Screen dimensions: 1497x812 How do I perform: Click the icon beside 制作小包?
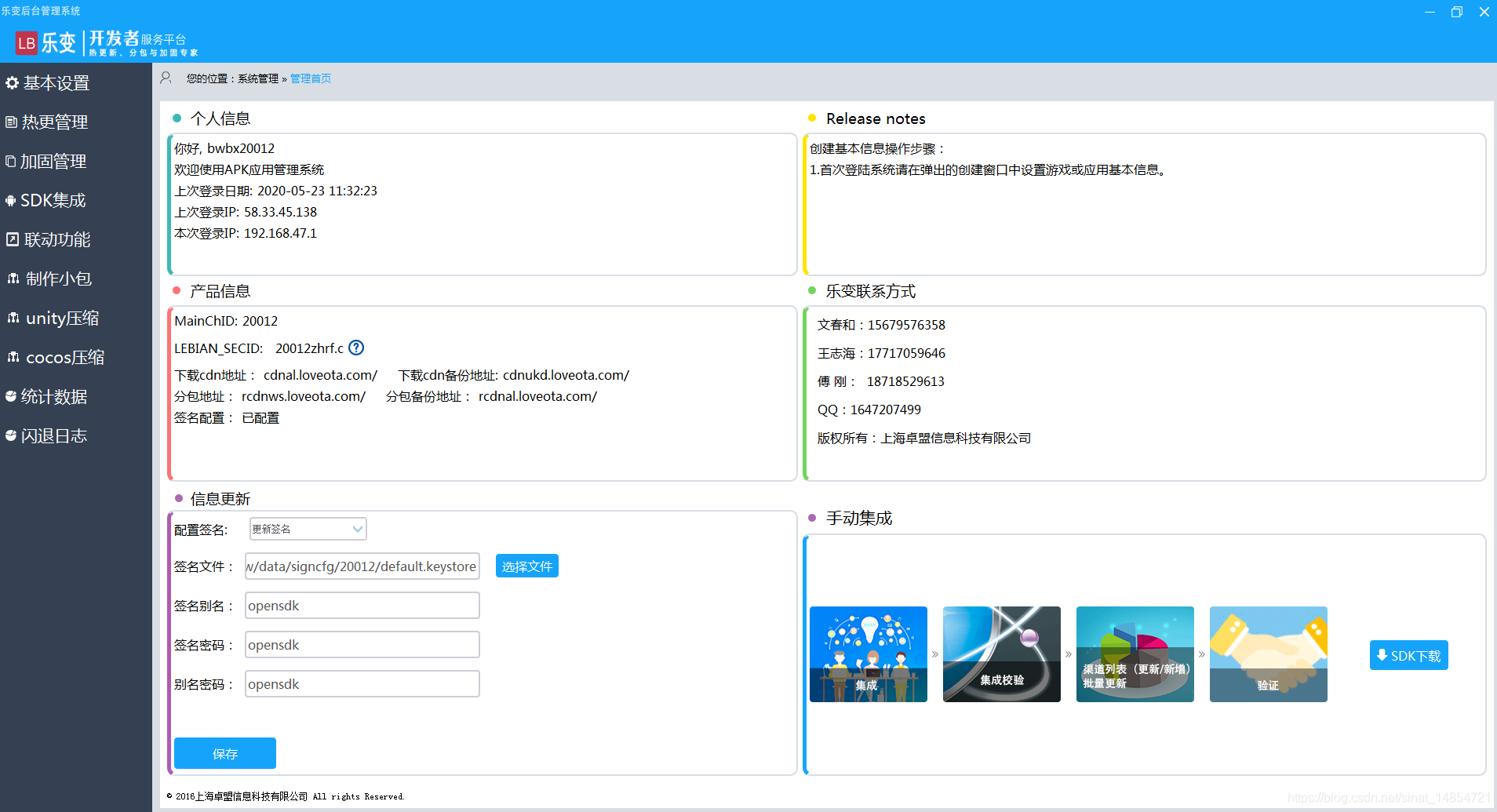[13, 279]
